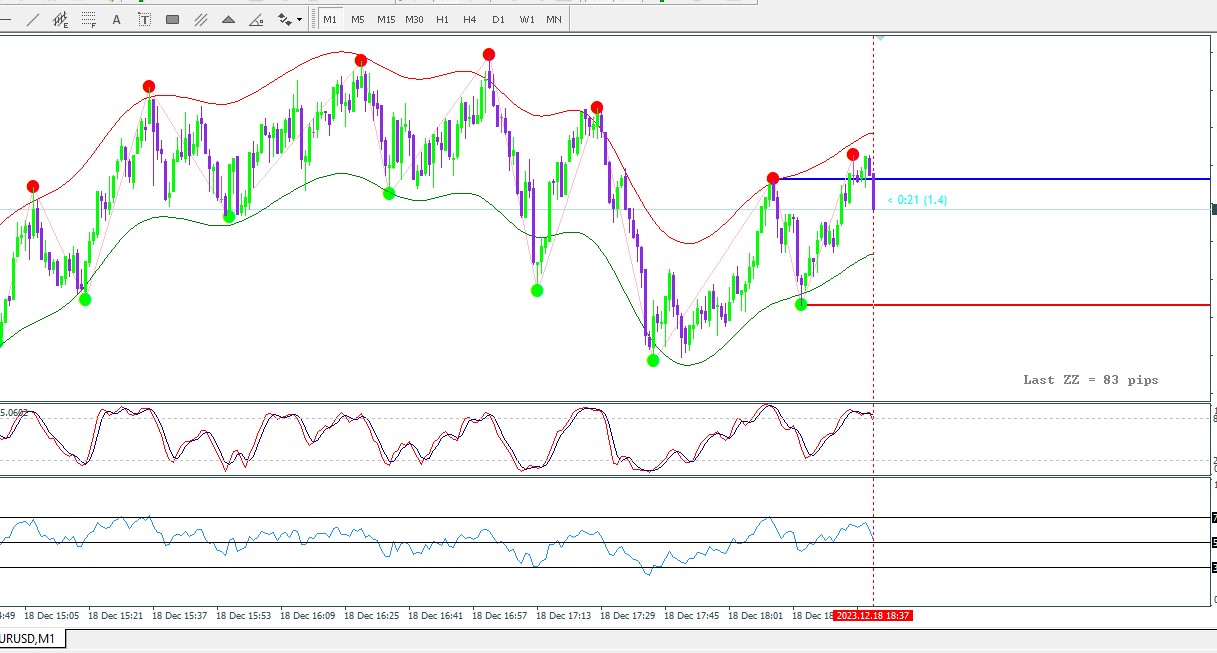1217x653 pixels.
Task: Select the EURUSD,M1 chart tab
Action: pyautogui.click(x=30, y=639)
